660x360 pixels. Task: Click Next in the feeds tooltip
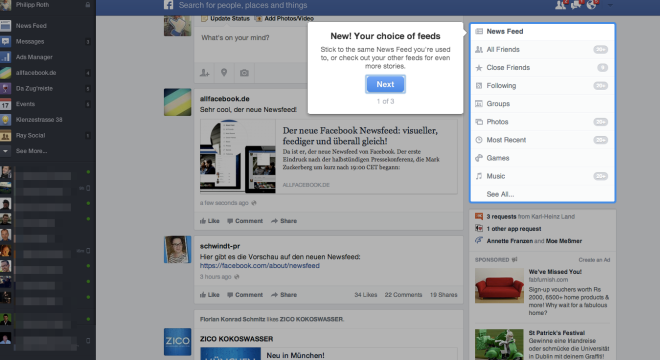point(385,84)
